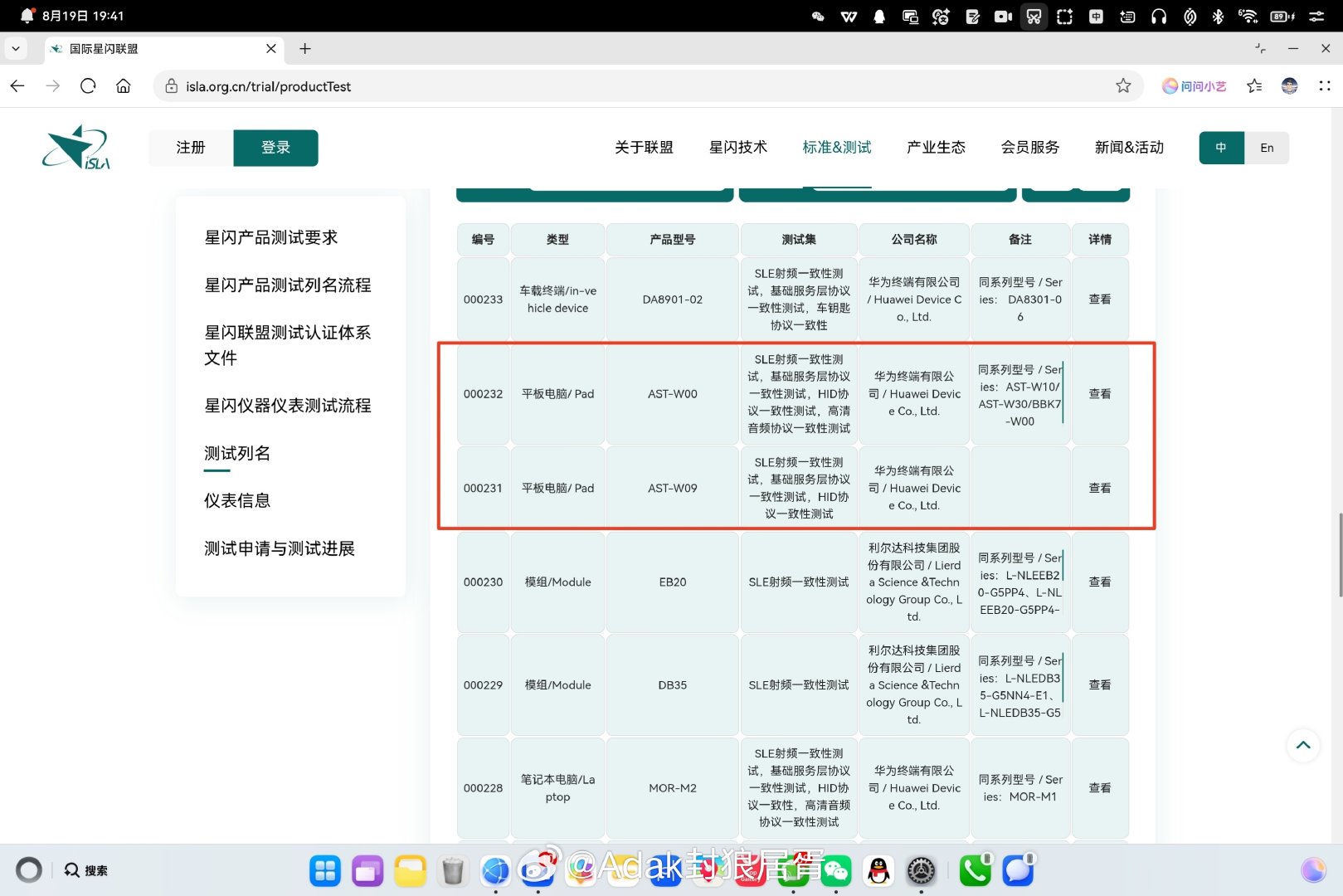The image size is (1343, 896).
Task: Click the WeChat icon in the top status bar
Action: click(x=818, y=16)
